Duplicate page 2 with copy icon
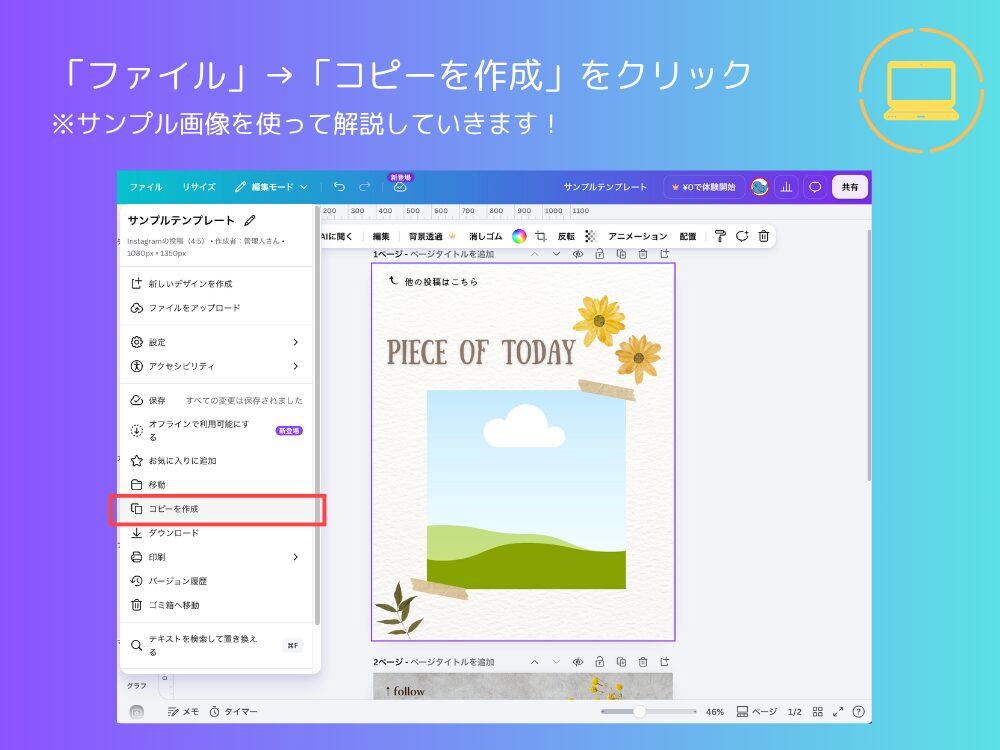The image size is (1000, 750). pyautogui.click(x=621, y=662)
